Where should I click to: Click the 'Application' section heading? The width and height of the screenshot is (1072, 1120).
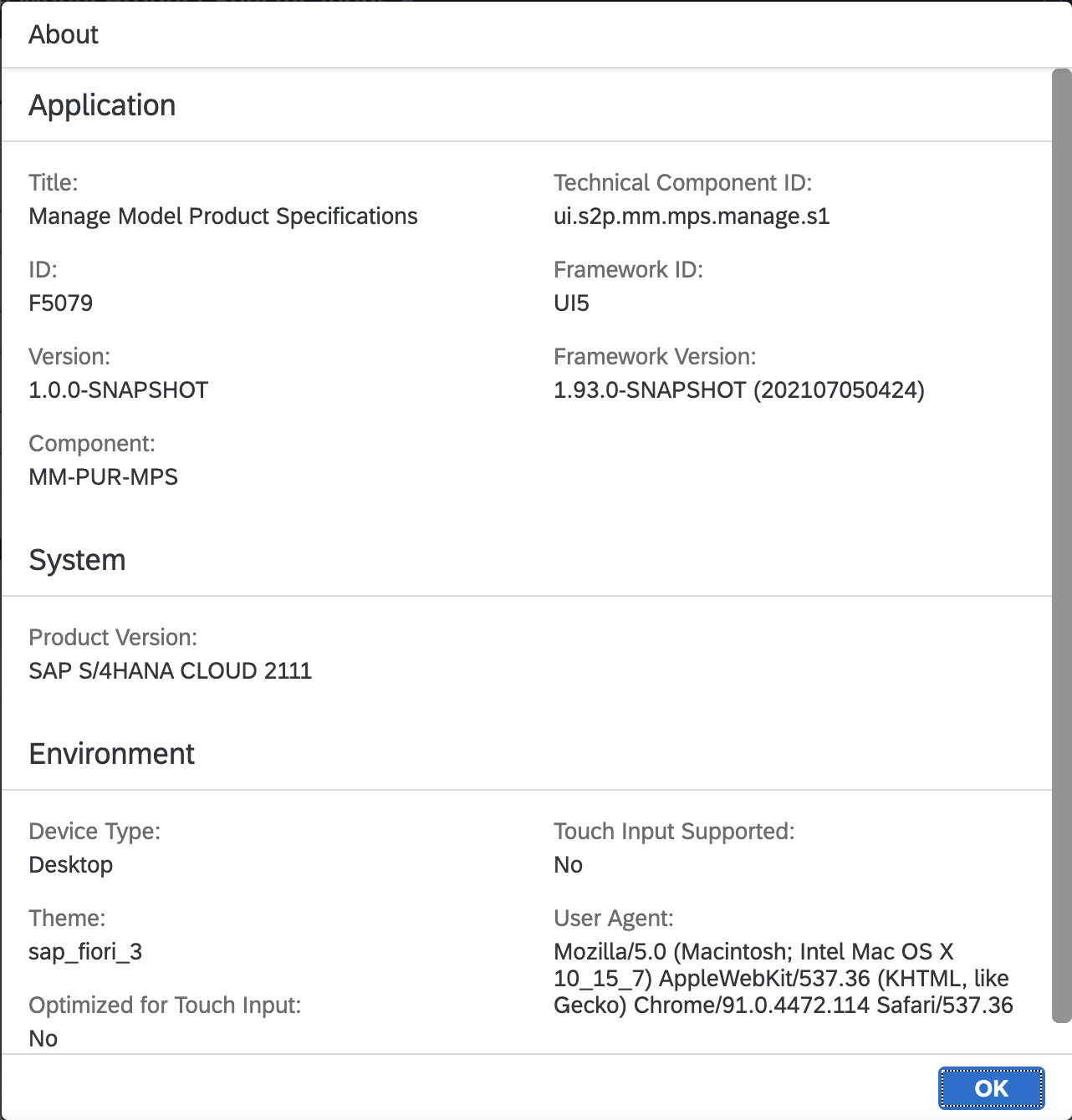click(102, 105)
